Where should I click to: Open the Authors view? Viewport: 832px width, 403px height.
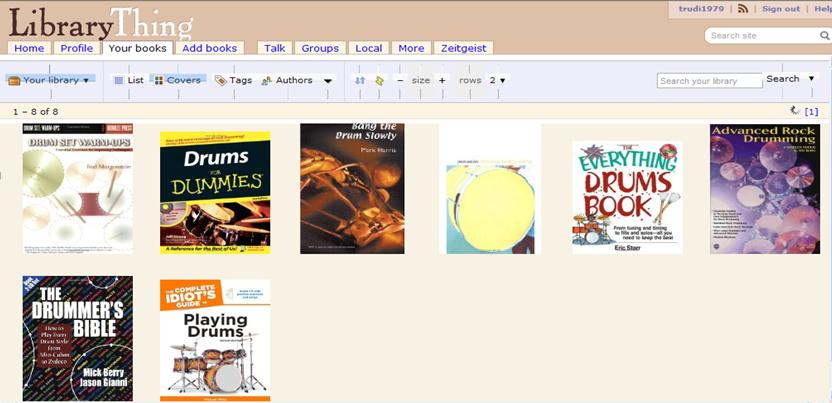point(287,80)
